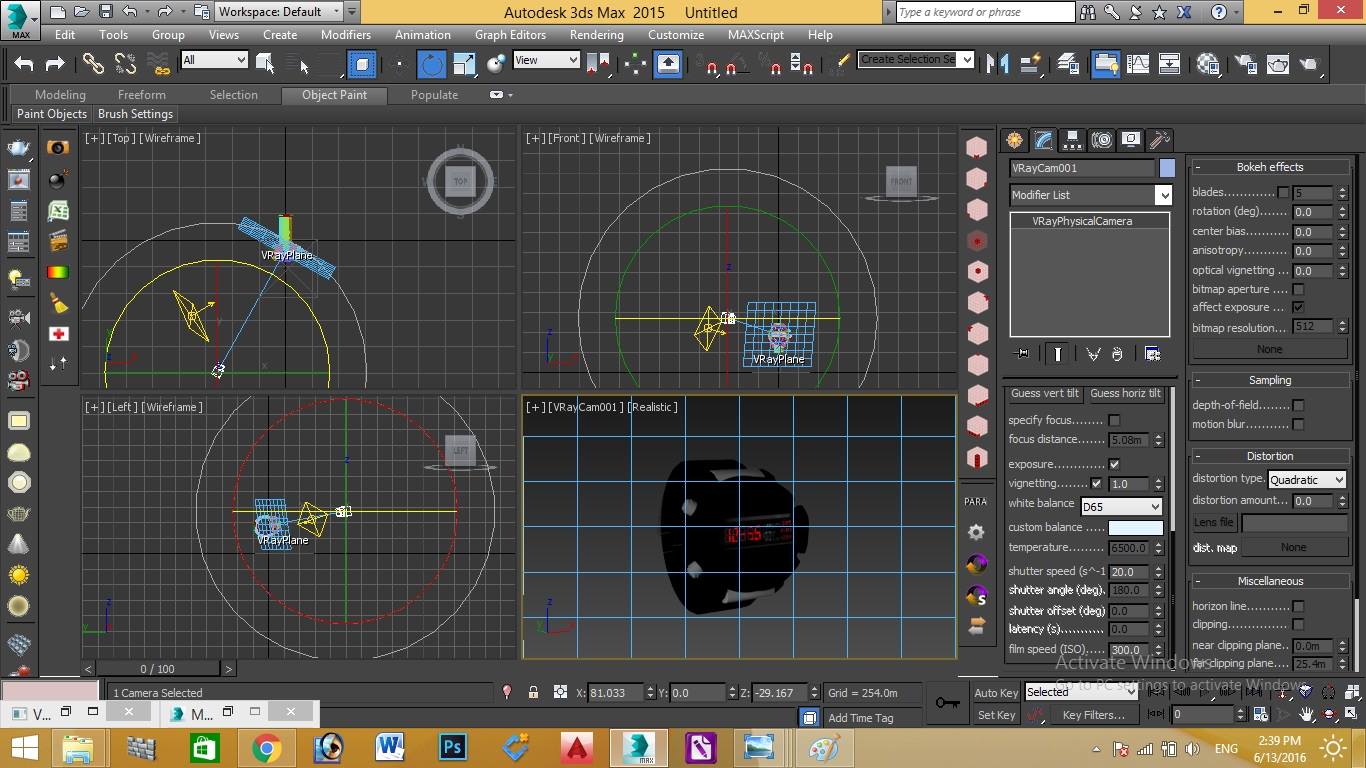1366x768 pixels.
Task: Click the Lens file button
Action: click(x=1214, y=522)
